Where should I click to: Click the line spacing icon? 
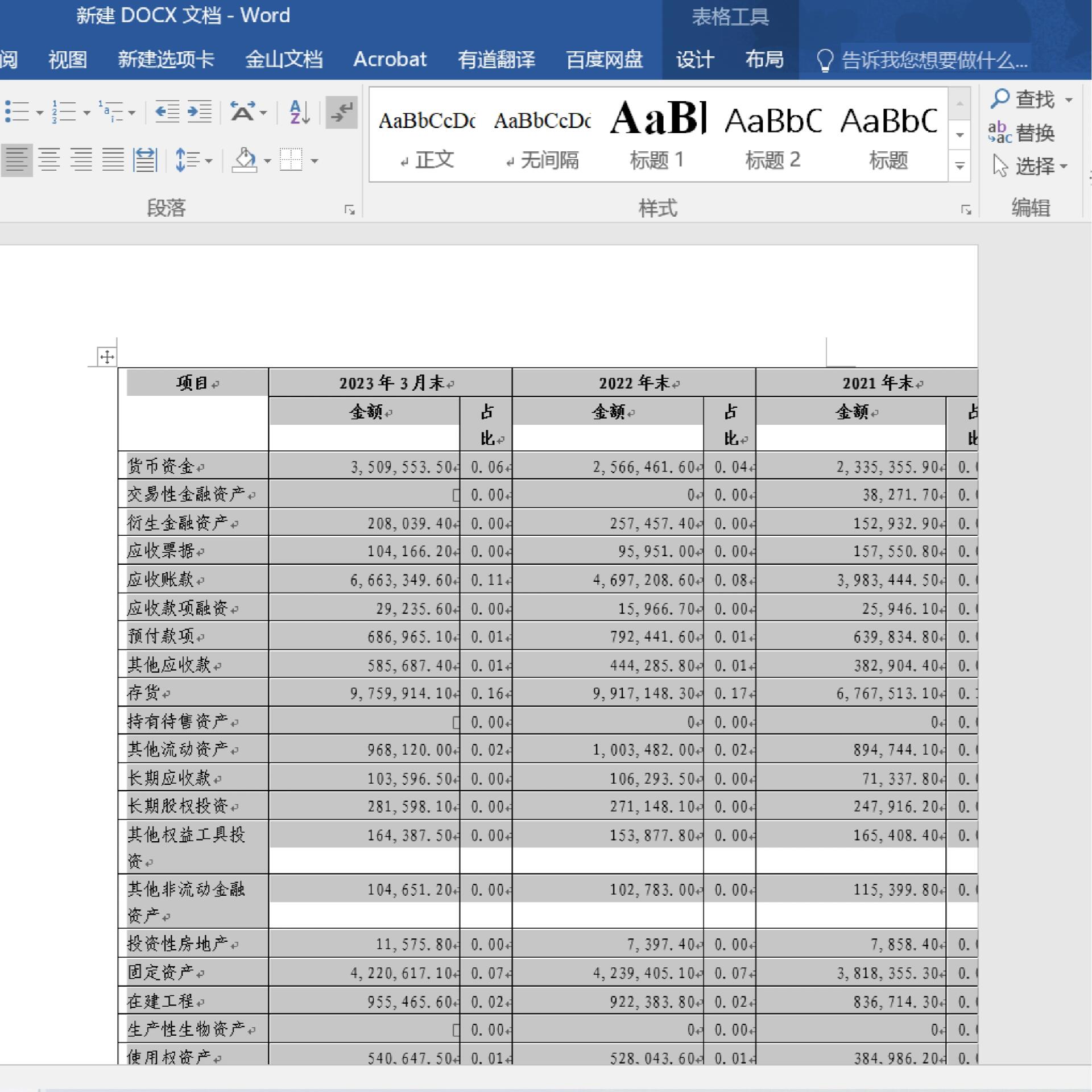pos(188,160)
